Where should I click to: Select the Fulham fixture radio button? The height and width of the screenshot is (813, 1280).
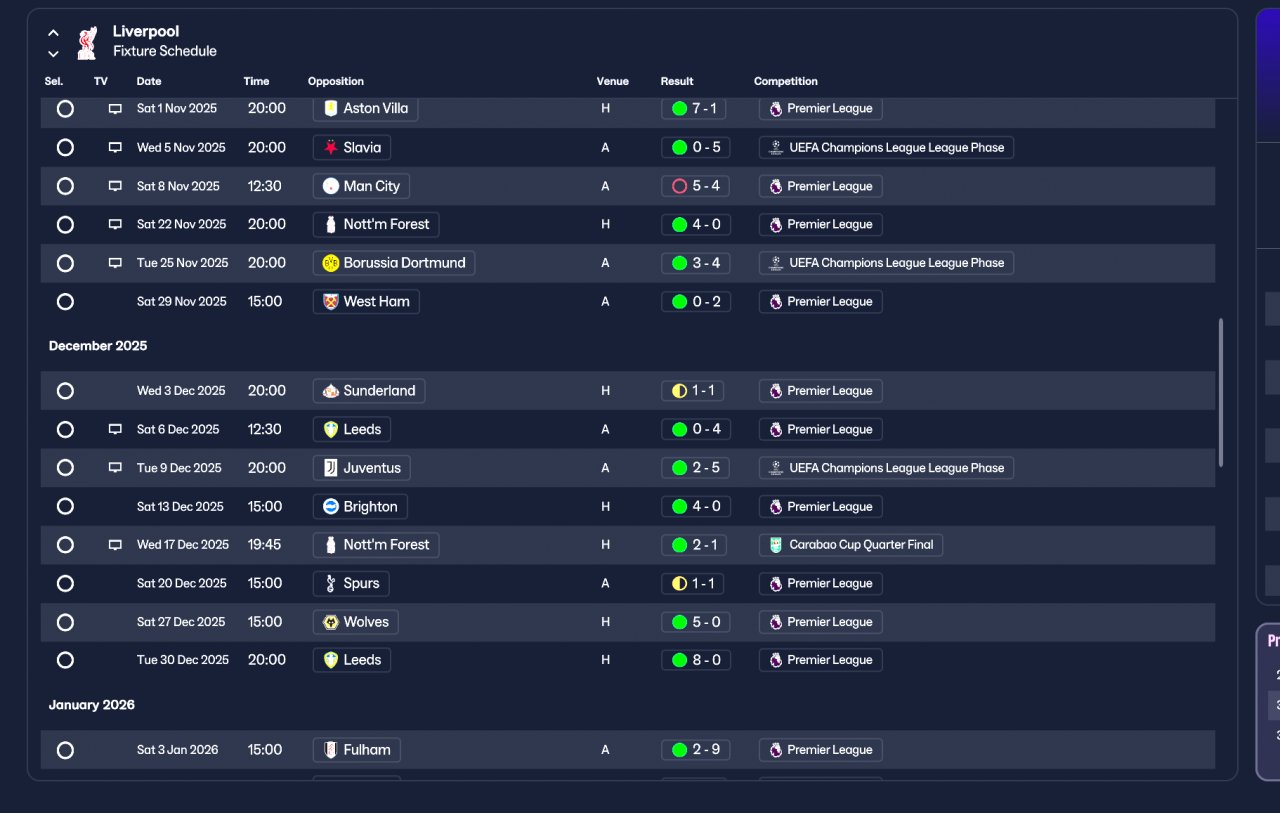65,750
